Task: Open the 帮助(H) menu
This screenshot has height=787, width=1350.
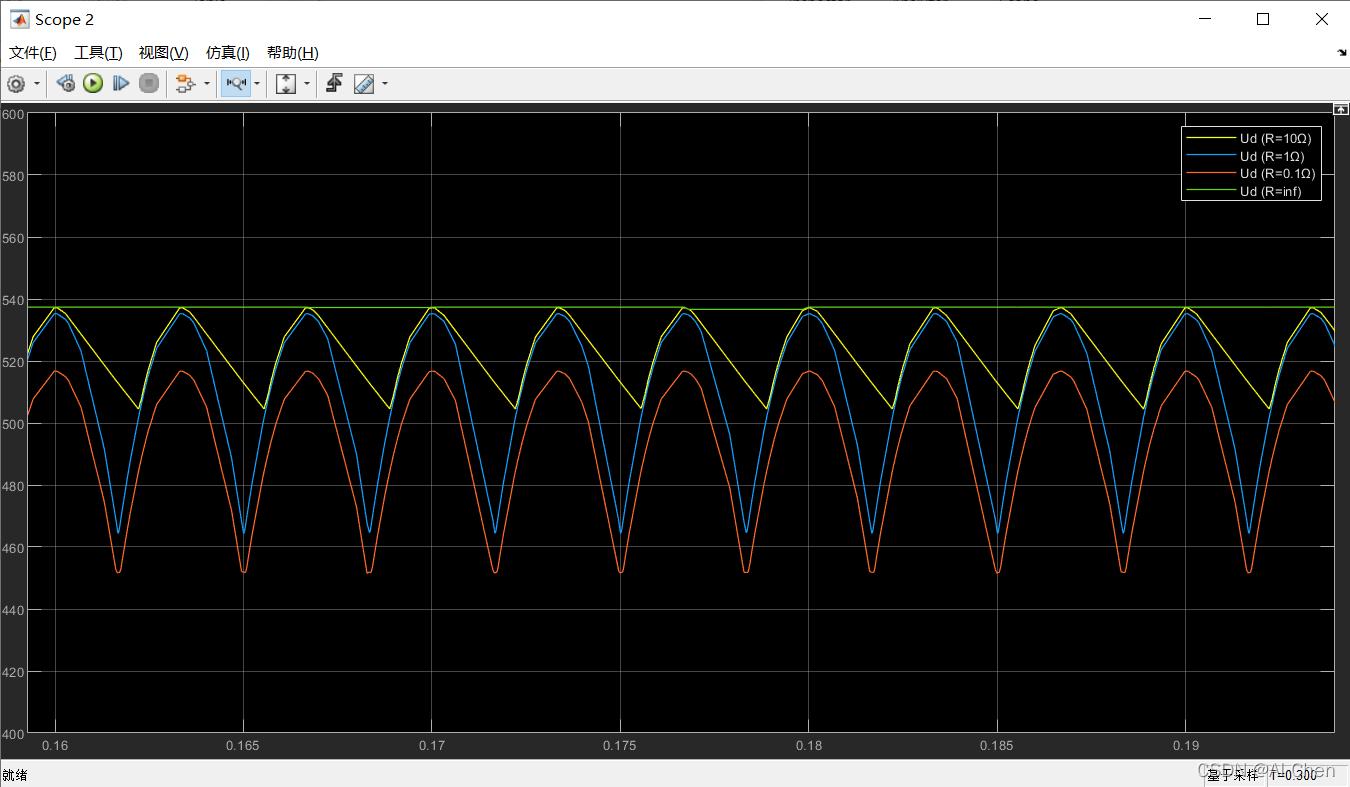Action: click(x=293, y=52)
